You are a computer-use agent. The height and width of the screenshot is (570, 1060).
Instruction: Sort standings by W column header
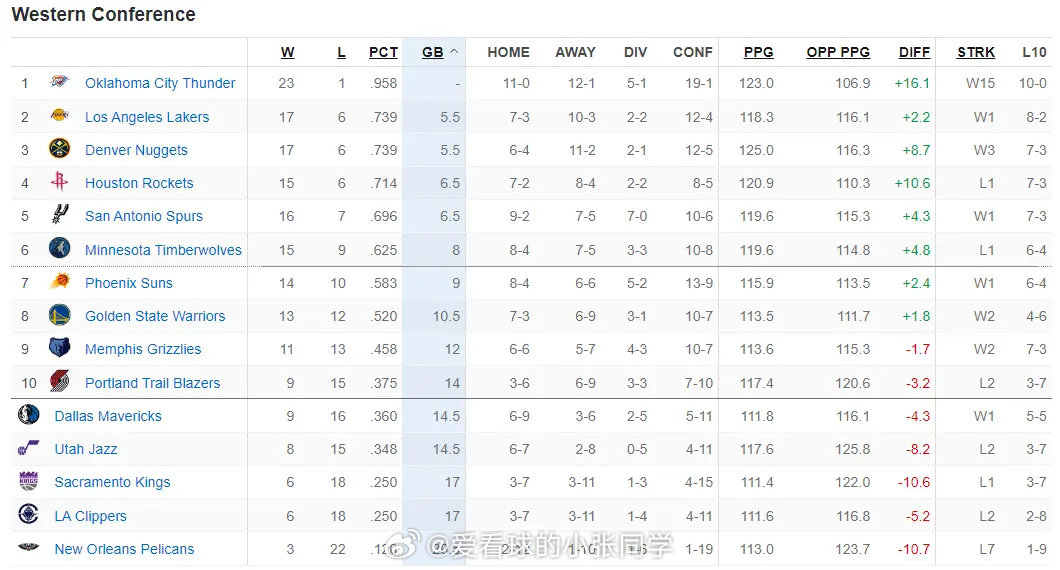pyautogui.click(x=287, y=52)
